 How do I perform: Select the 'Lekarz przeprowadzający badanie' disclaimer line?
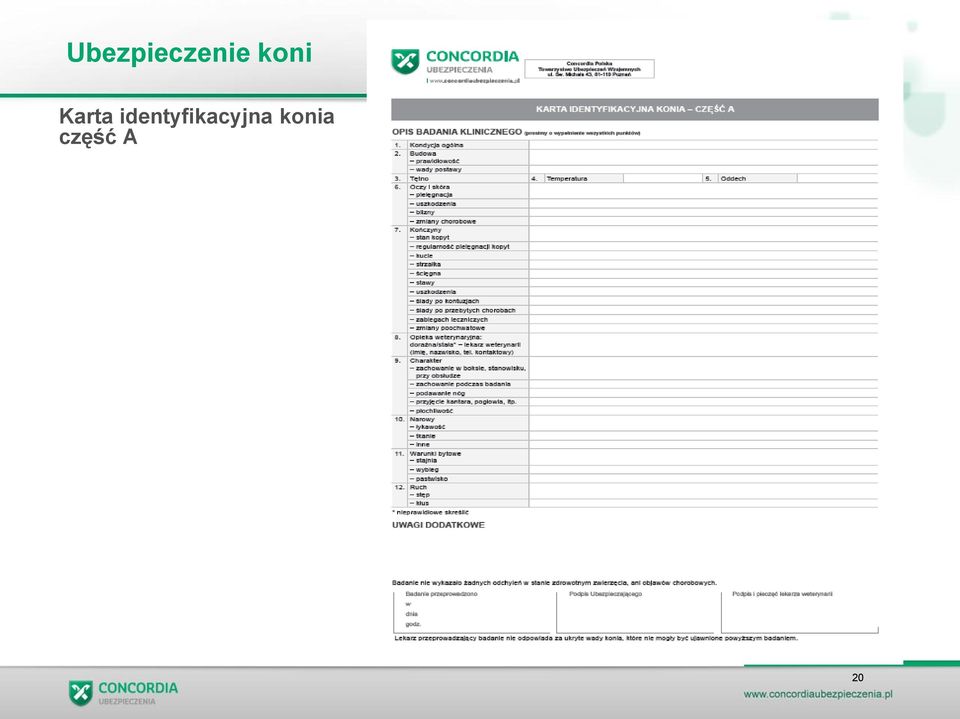point(596,639)
